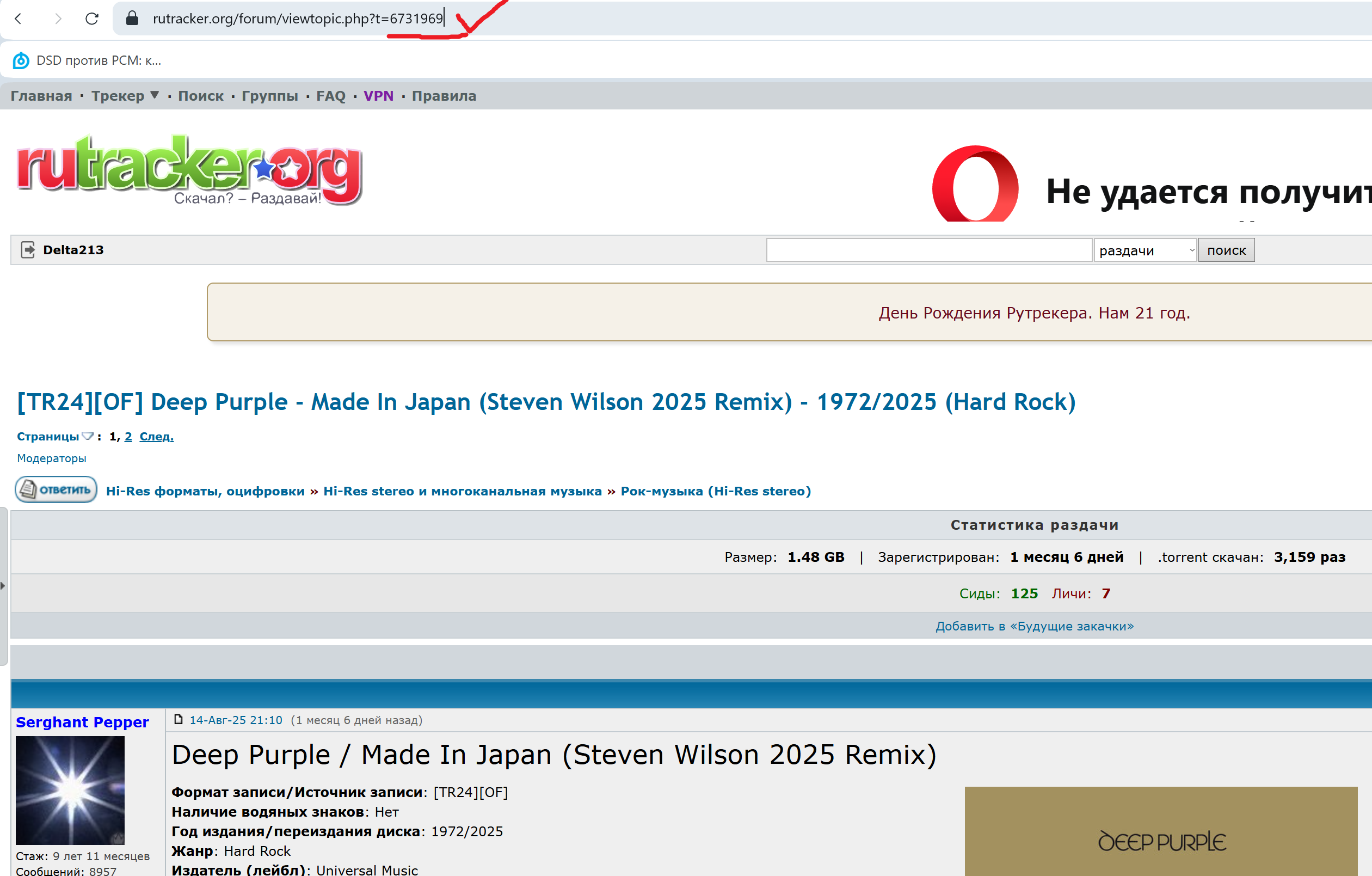Click the След. next page link
This screenshot has width=1372, height=876.
click(157, 437)
